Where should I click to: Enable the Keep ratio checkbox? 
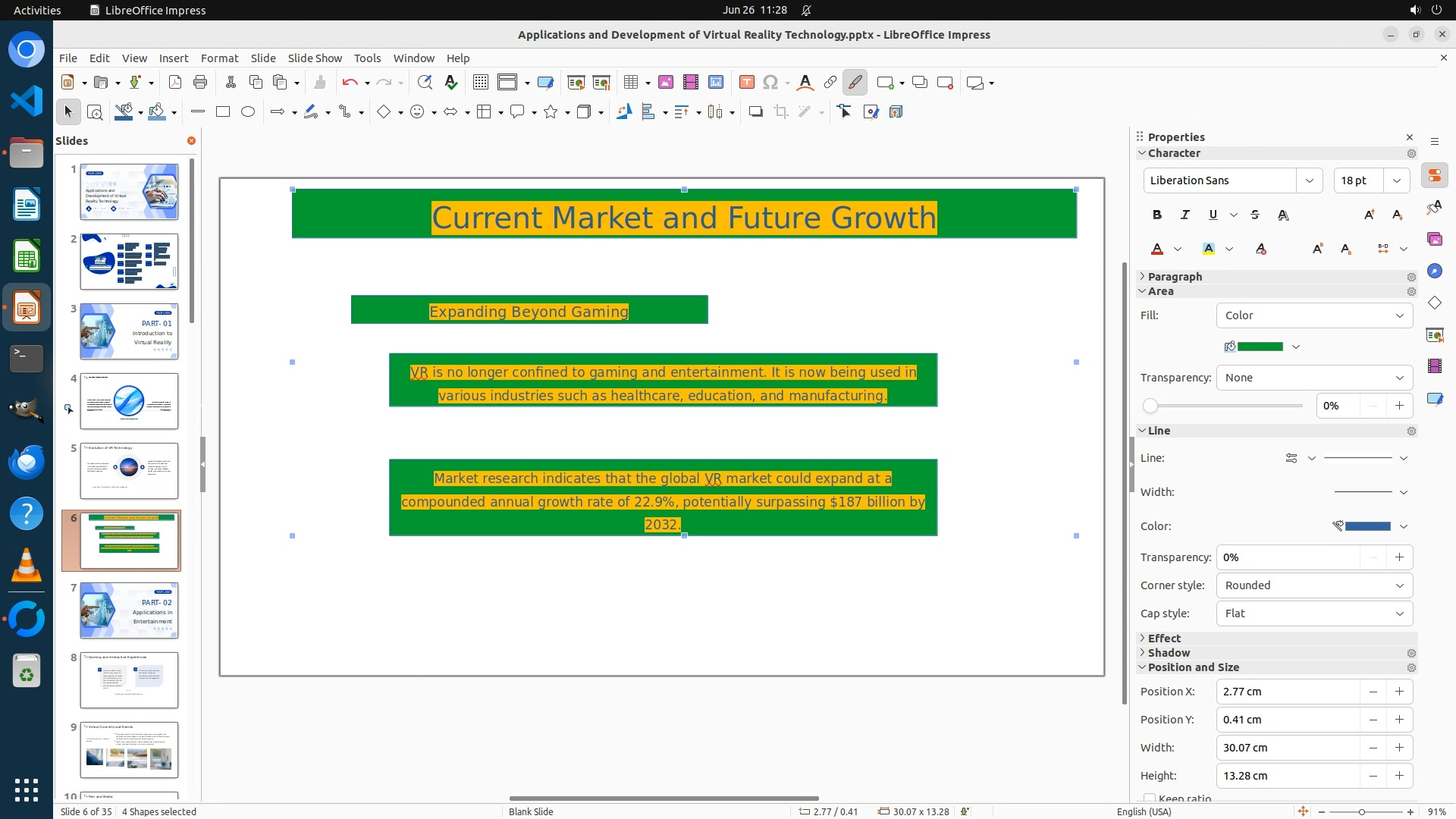coord(1150,798)
